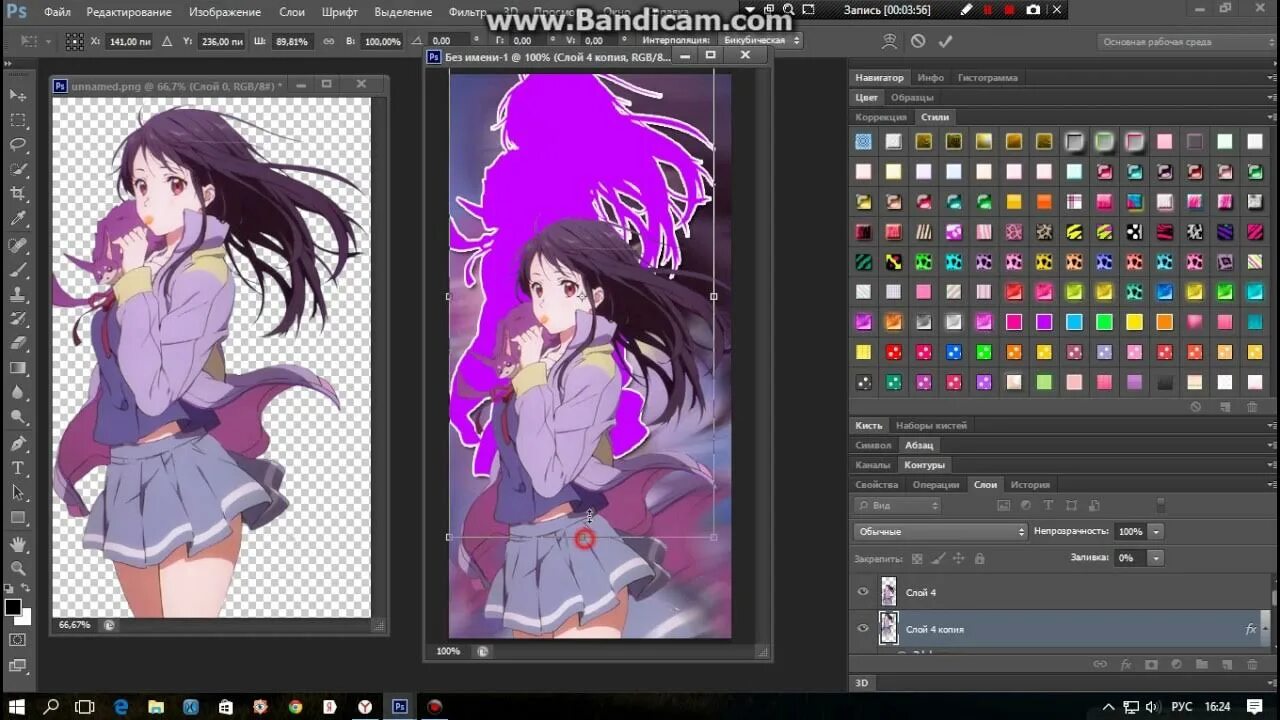Toggle type layer filter
Image resolution: width=1280 pixels, height=720 pixels.
(x=1049, y=506)
